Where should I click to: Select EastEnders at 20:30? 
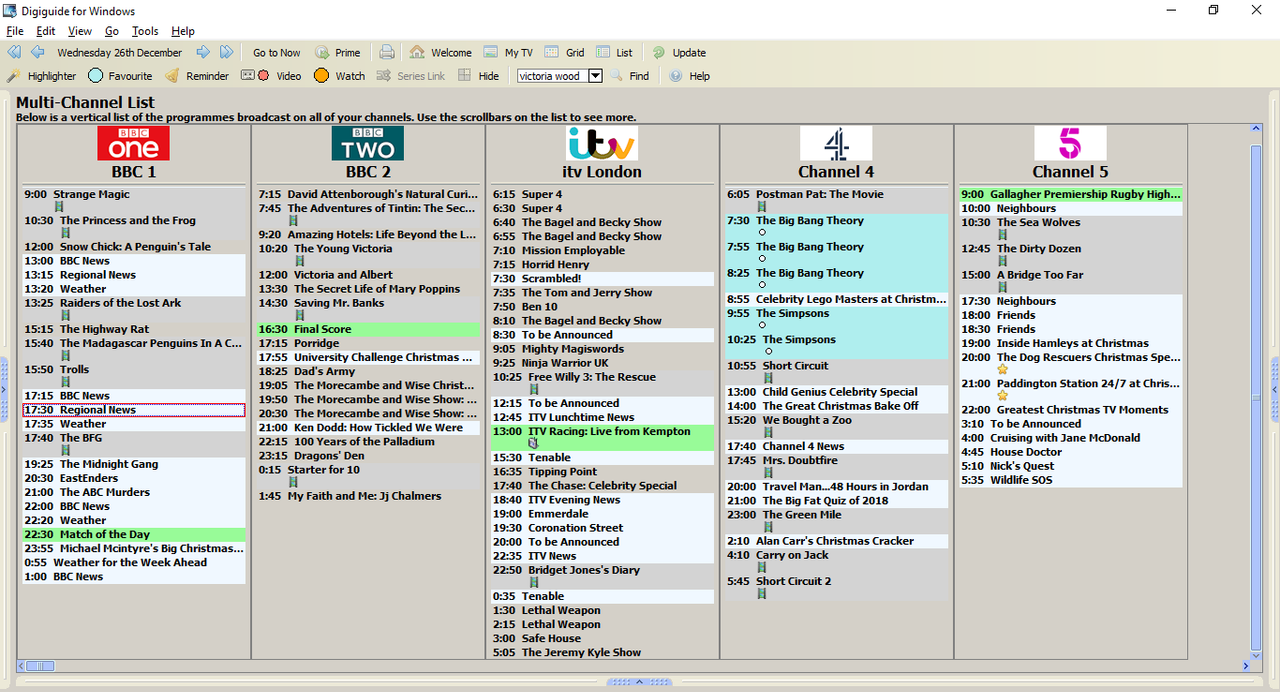coord(134,478)
